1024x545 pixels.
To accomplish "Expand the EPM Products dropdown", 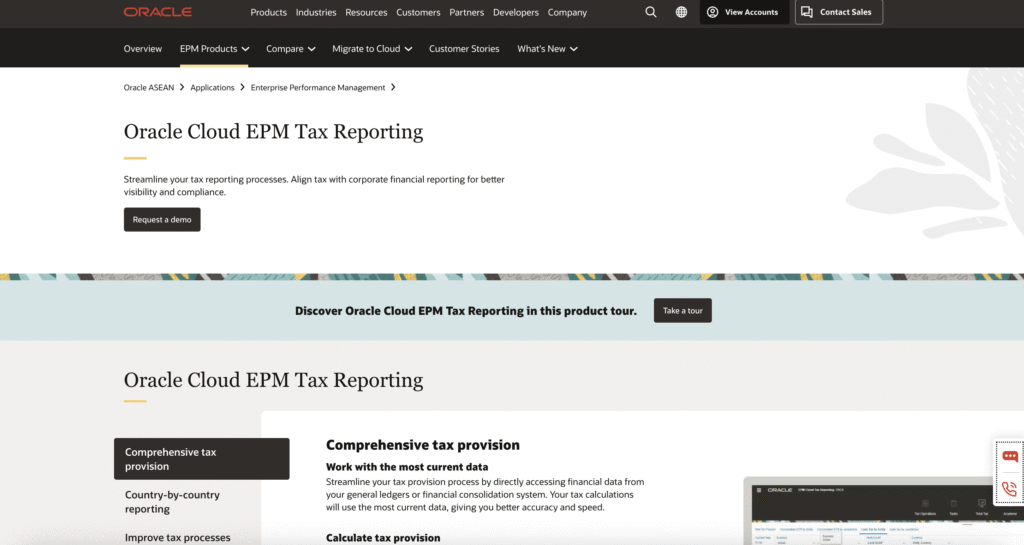I will [214, 49].
